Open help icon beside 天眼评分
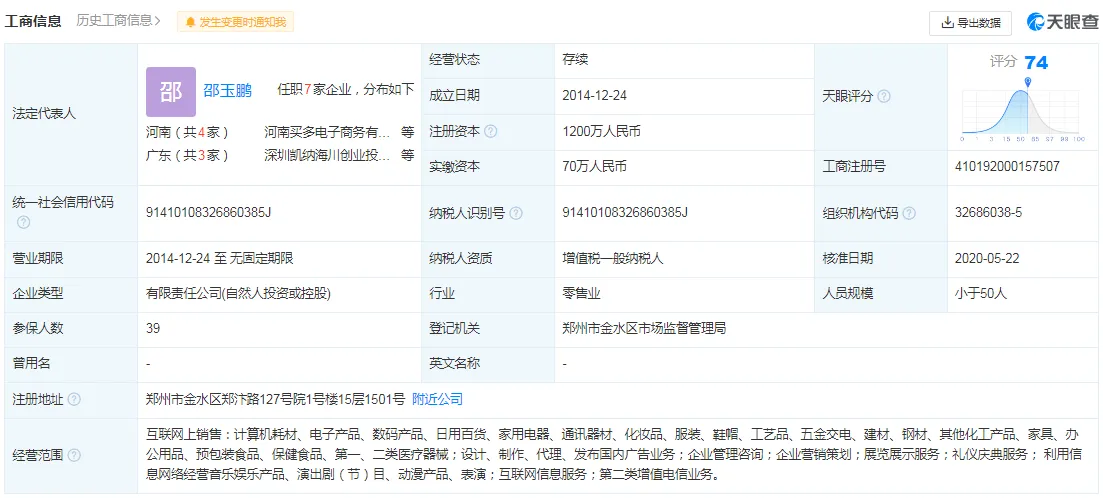This screenshot has width=1103, height=498. click(884, 96)
